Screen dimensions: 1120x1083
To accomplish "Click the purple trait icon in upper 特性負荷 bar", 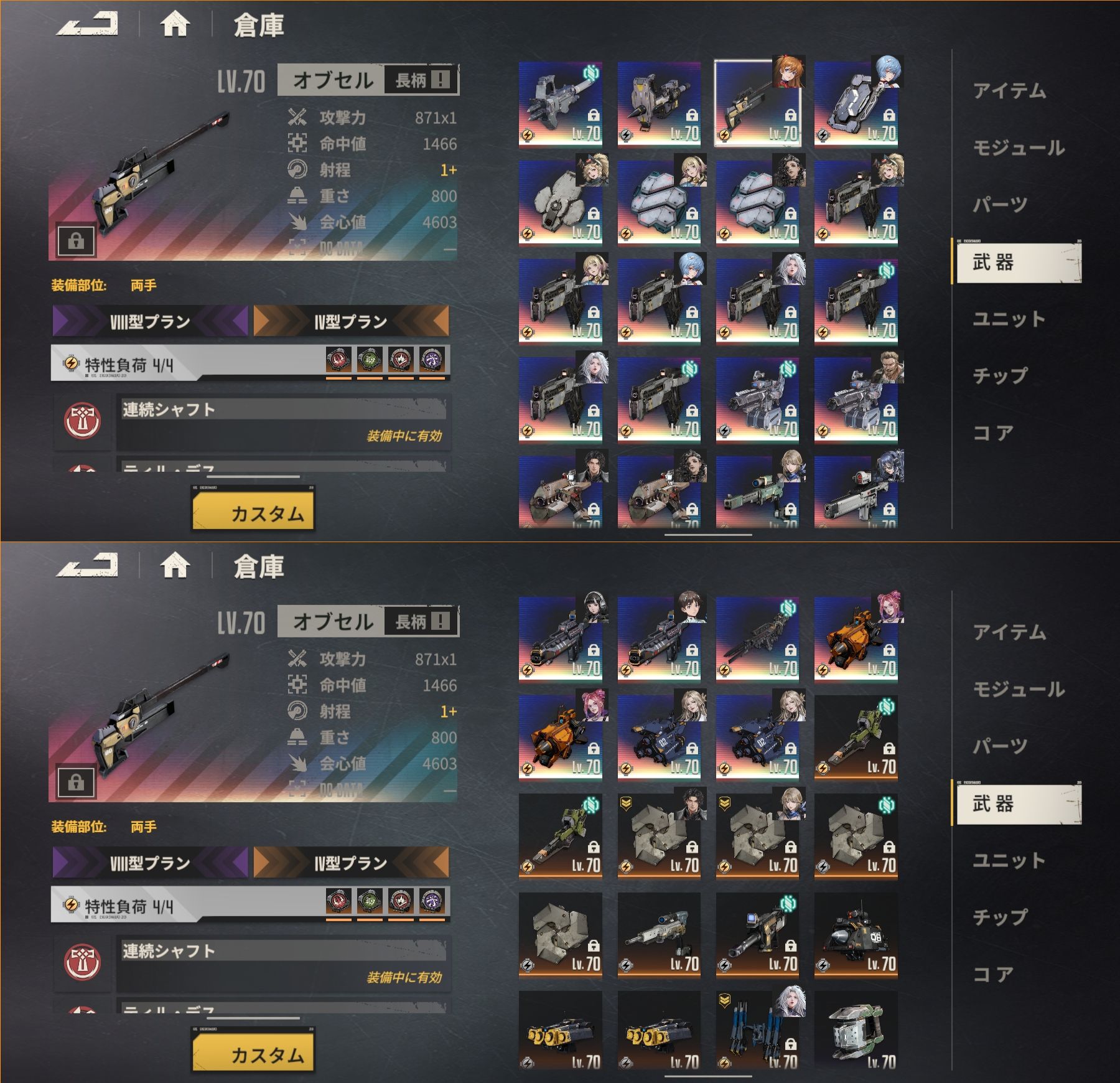I will tap(432, 360).
